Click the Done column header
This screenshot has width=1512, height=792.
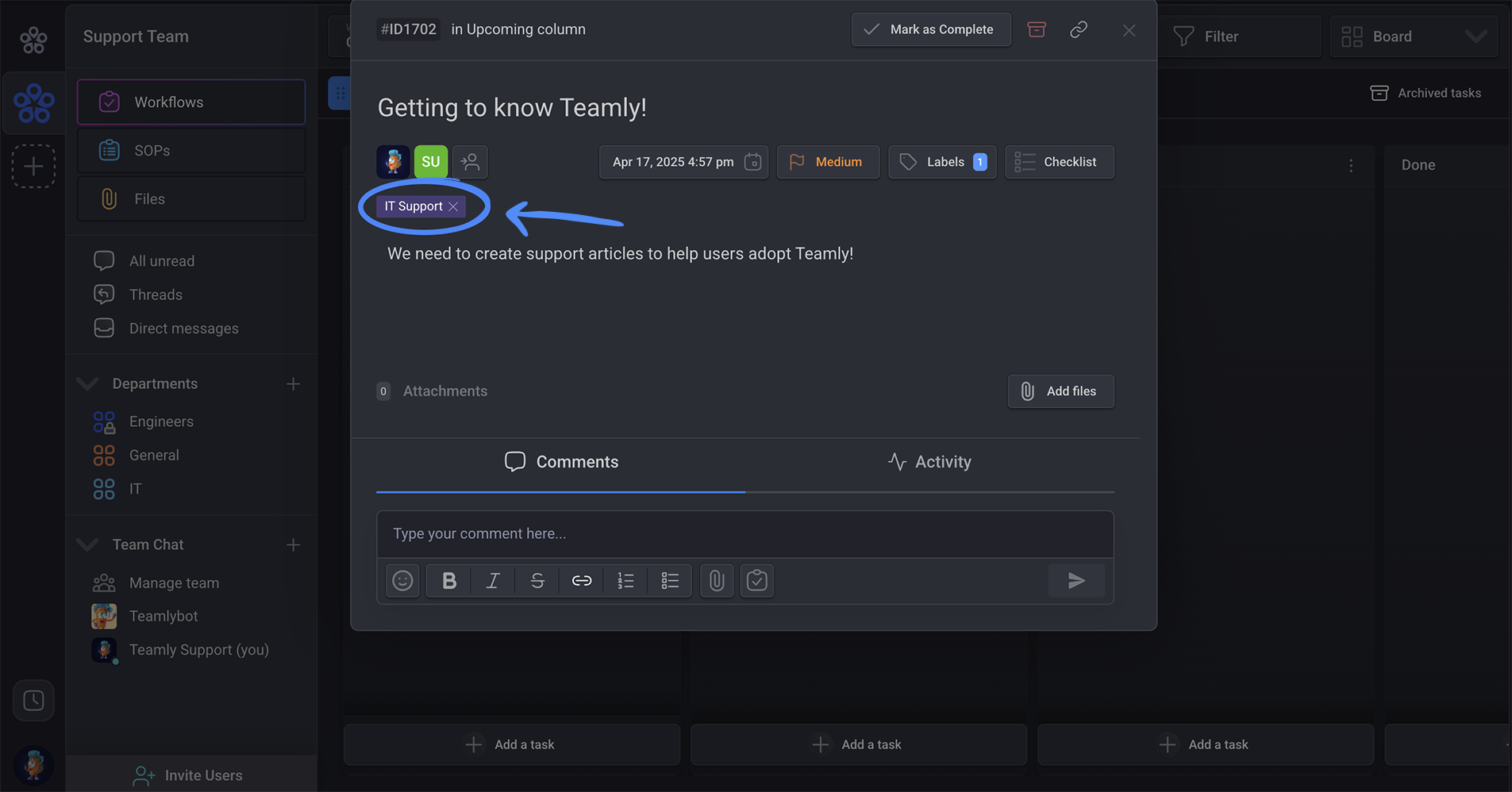[x=1418, y=165]
